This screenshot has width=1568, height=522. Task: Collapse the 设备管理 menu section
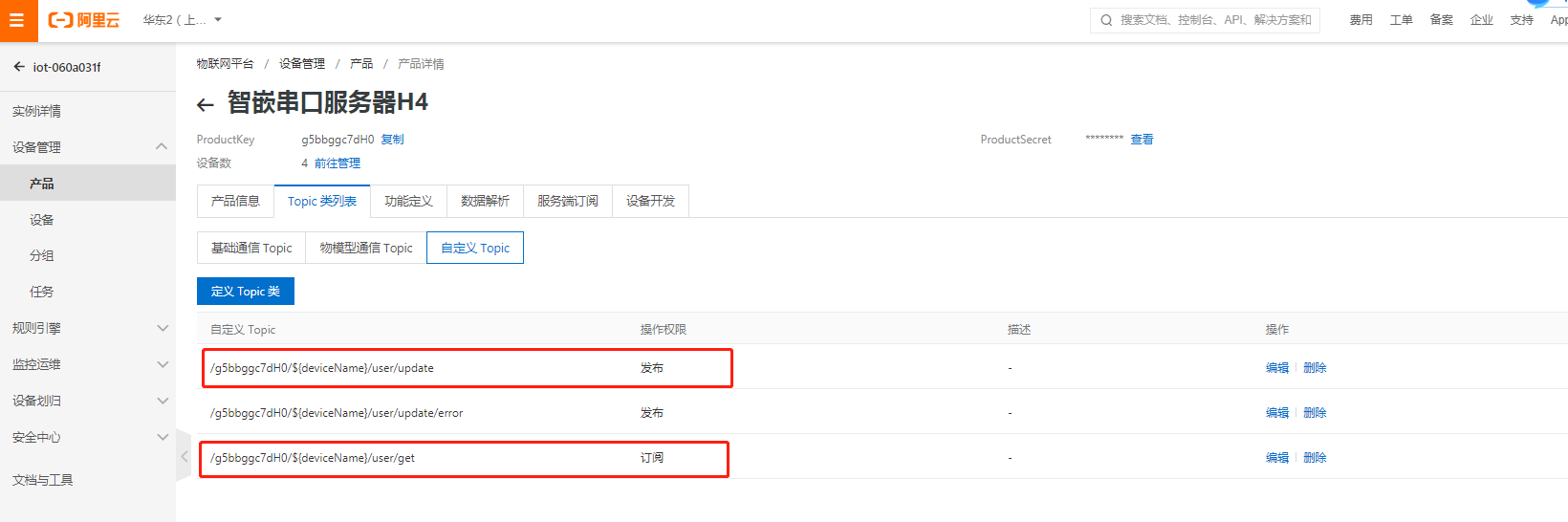161,147
